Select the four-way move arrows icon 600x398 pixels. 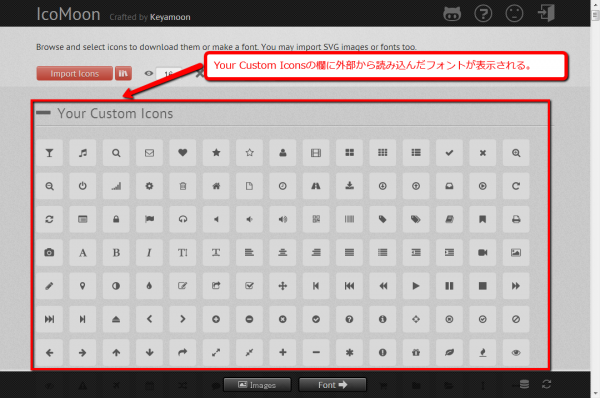[283, 286]
